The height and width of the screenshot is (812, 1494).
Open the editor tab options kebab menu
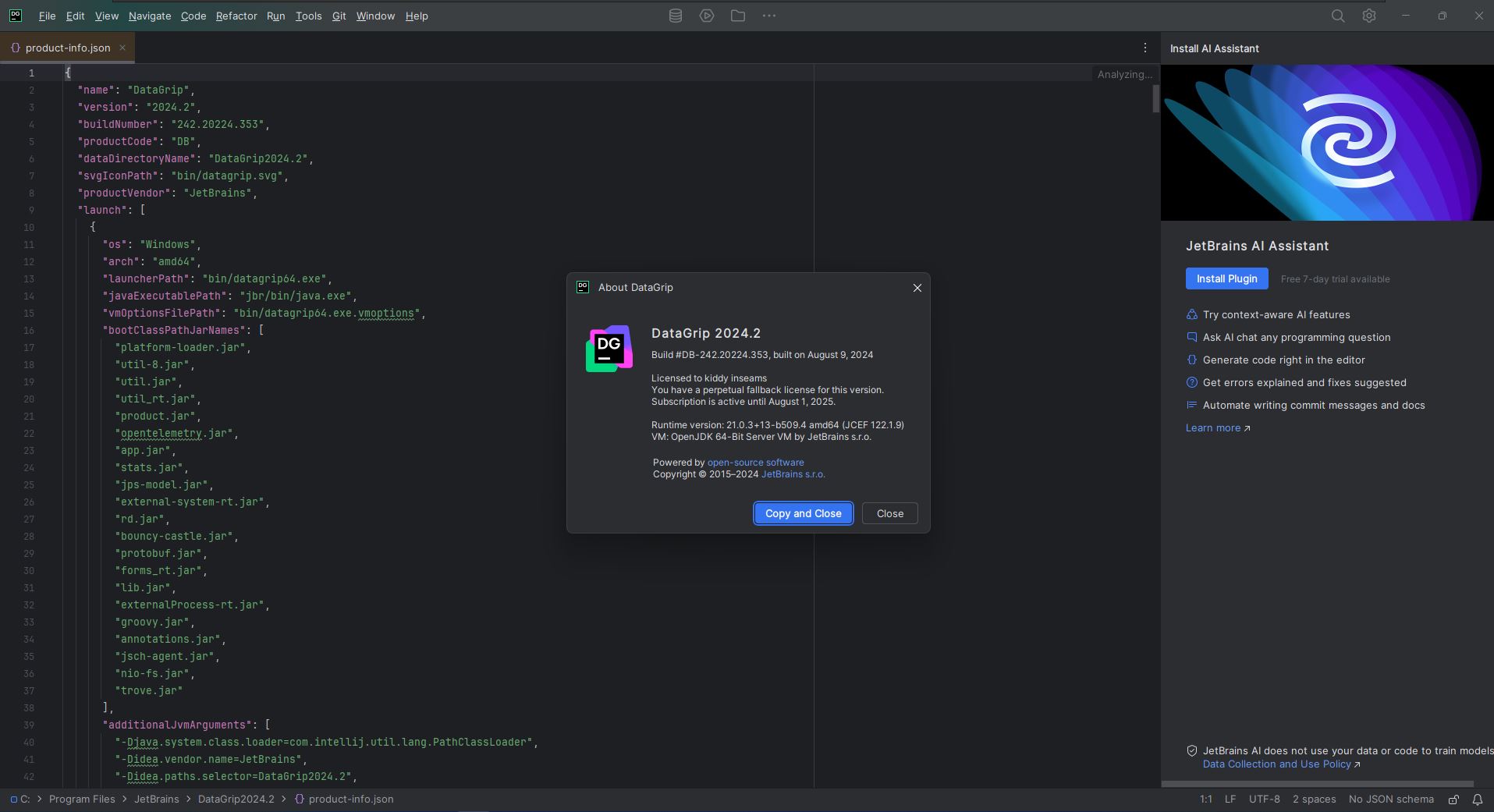coord(1145,48)
